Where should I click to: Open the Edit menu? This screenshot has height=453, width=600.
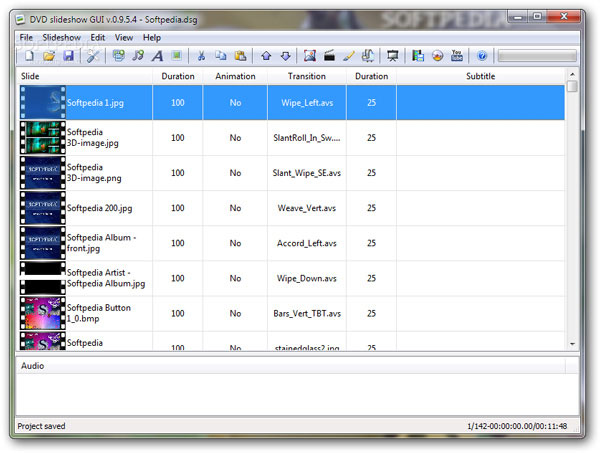click(x=98, y=37)
